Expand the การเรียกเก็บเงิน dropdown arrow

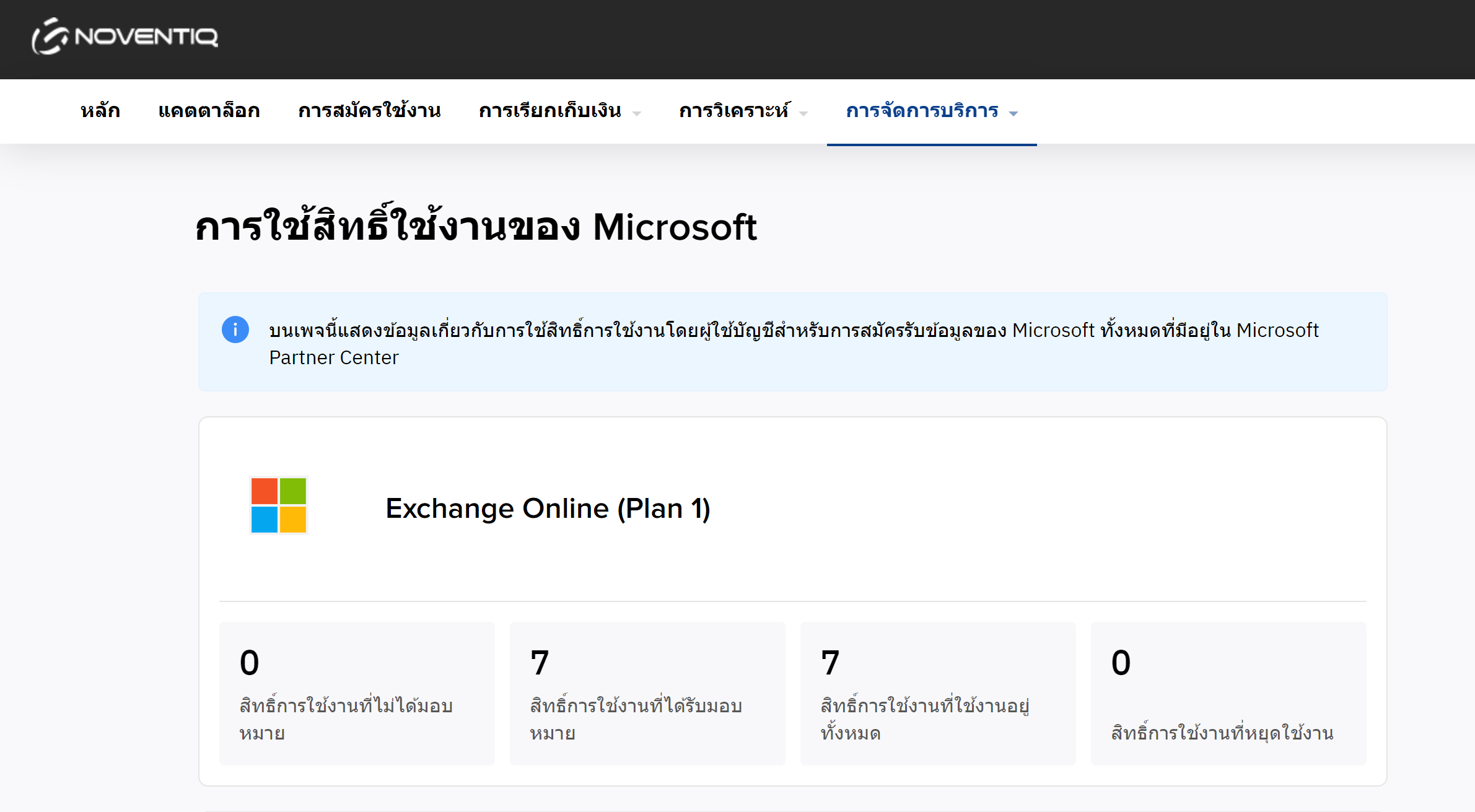point(637,113)
